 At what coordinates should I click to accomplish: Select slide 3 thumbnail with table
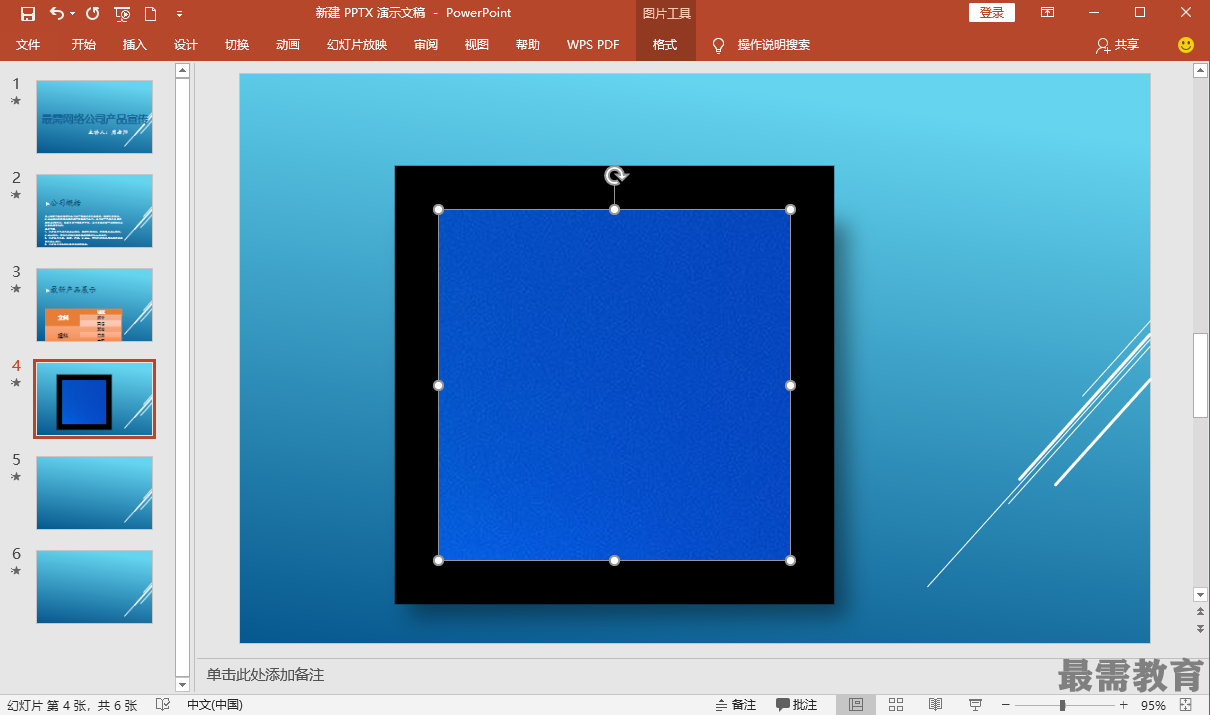(95, 305)
